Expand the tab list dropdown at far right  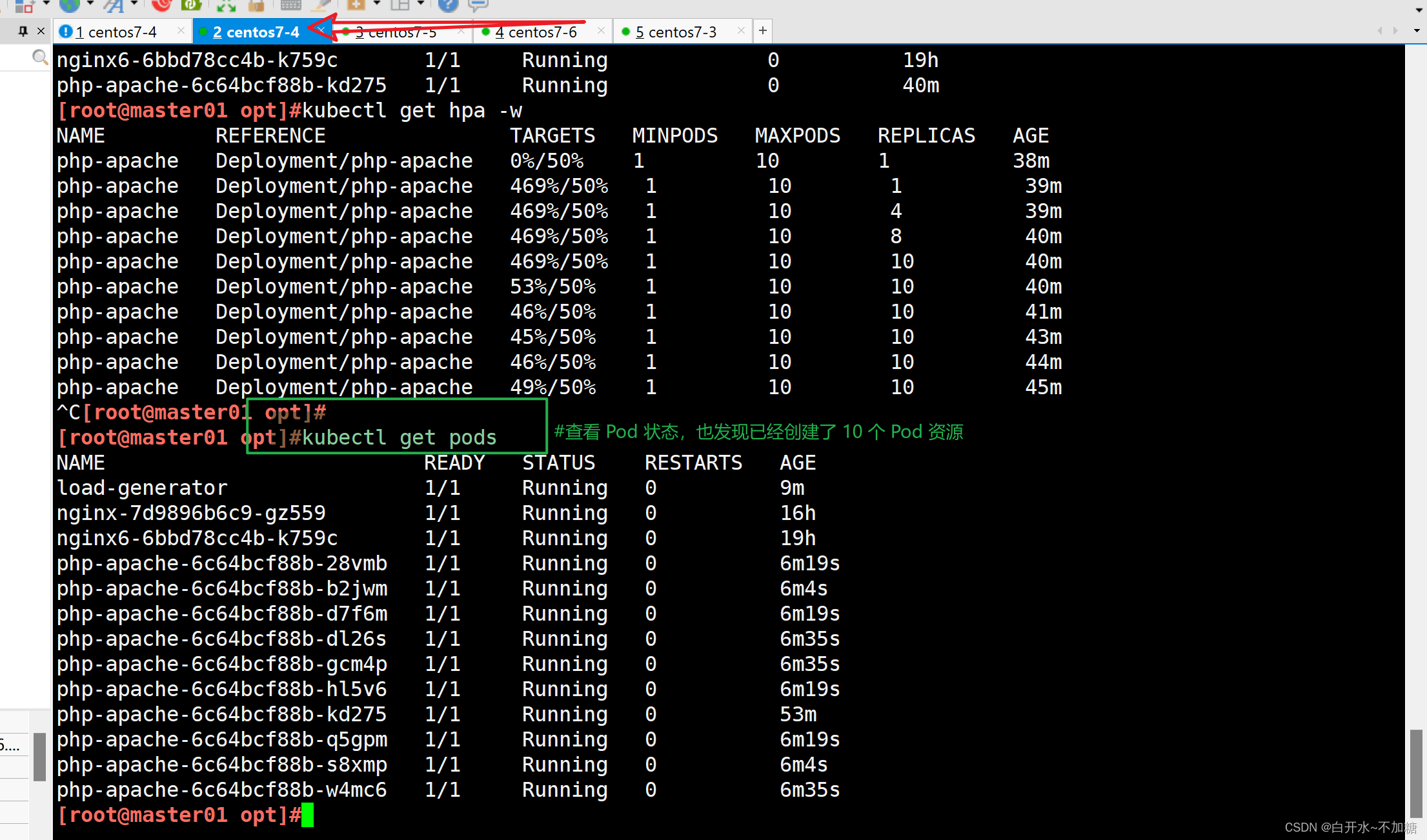point(1417,31)
